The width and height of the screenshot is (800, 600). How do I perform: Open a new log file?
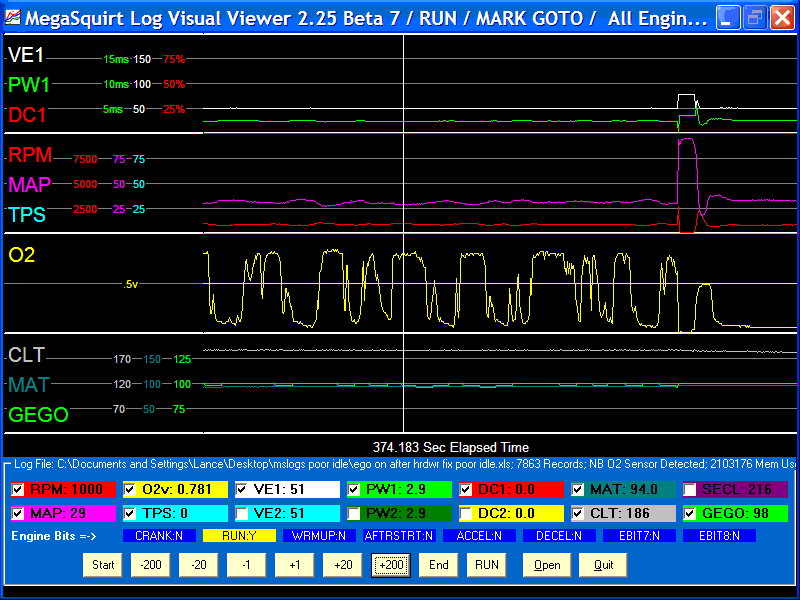point(547,565)
